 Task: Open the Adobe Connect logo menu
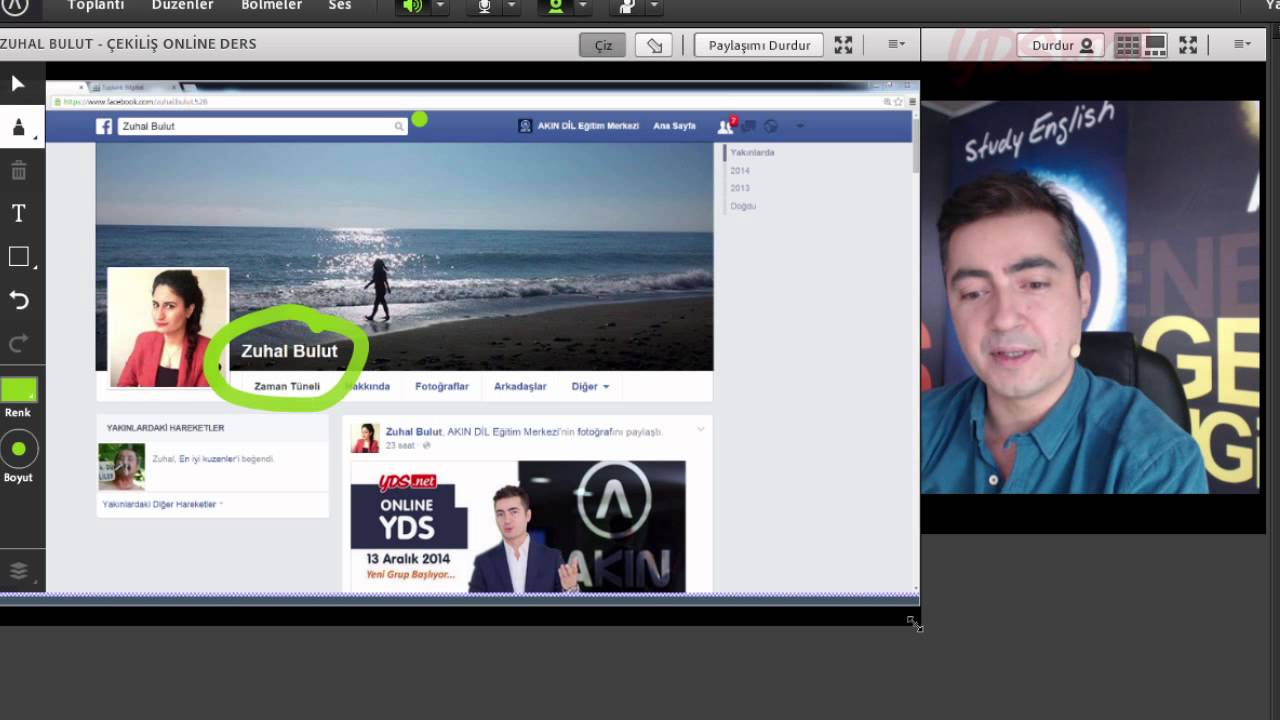tap(14, 6)
